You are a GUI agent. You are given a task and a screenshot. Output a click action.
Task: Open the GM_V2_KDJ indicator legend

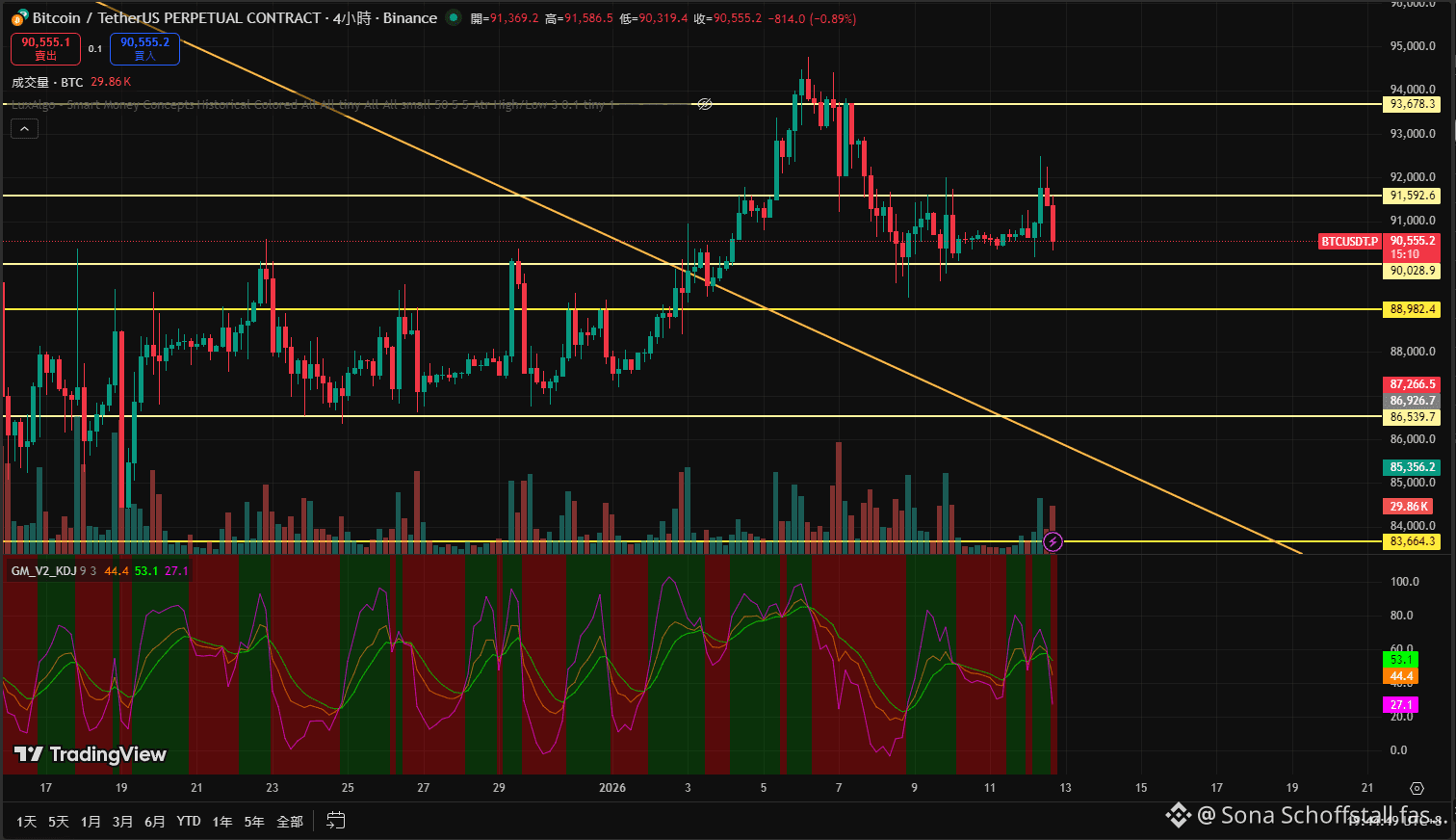pos(43,571)
